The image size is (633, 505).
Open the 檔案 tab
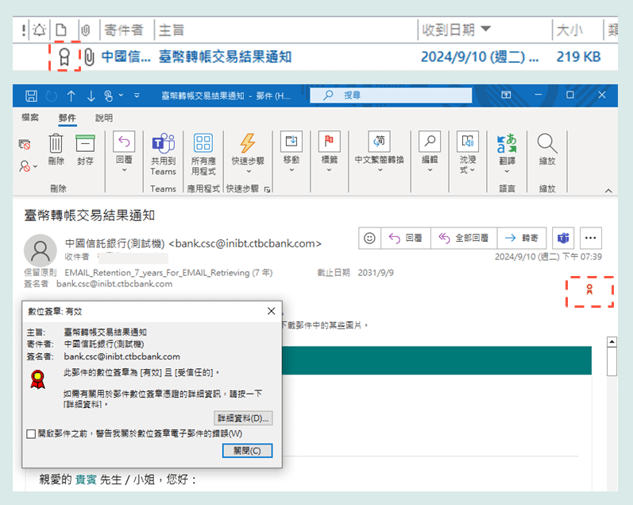(x=30, y=117)
